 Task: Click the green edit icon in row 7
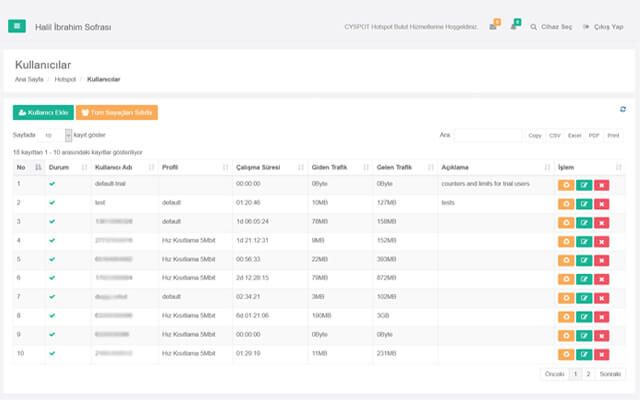(x=583, y=297)
